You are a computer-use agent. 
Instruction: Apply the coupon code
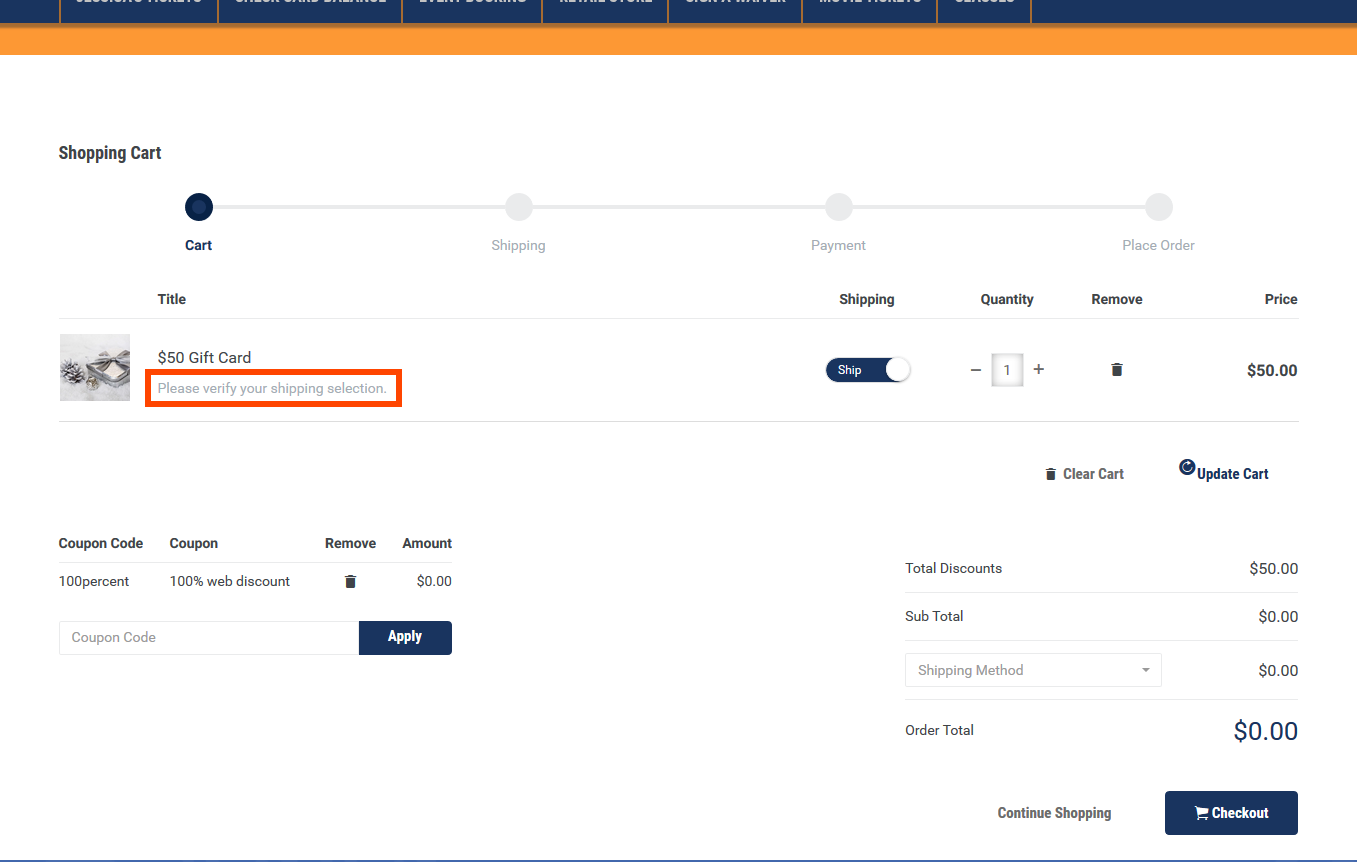[x=405, y=637]
